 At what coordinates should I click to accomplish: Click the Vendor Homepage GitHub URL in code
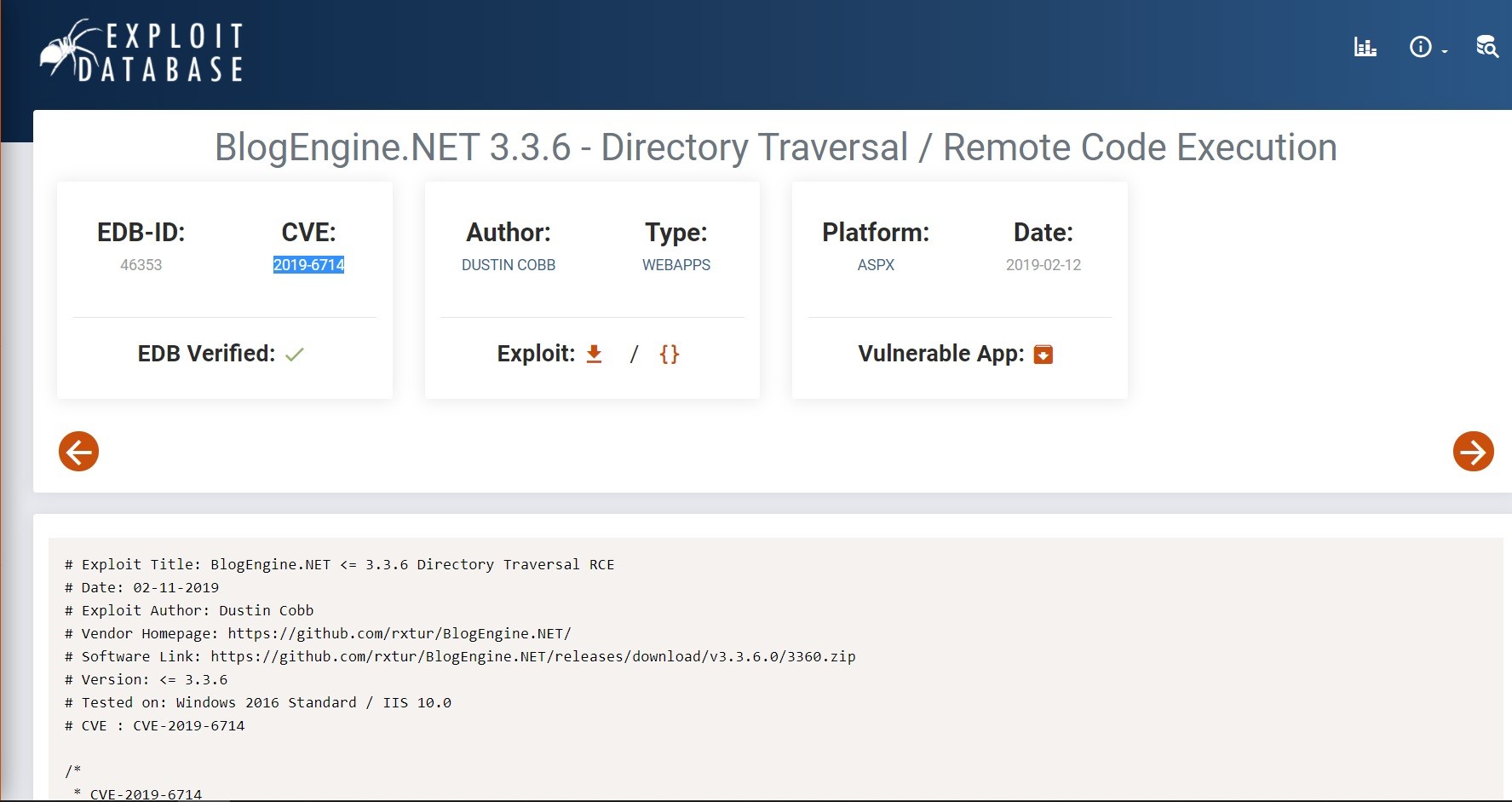pos(399,633)
